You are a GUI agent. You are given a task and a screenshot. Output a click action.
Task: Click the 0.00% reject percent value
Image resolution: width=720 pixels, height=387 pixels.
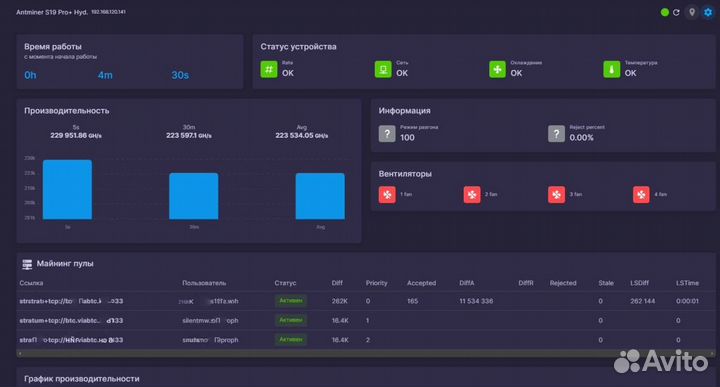tap(581, 137)
